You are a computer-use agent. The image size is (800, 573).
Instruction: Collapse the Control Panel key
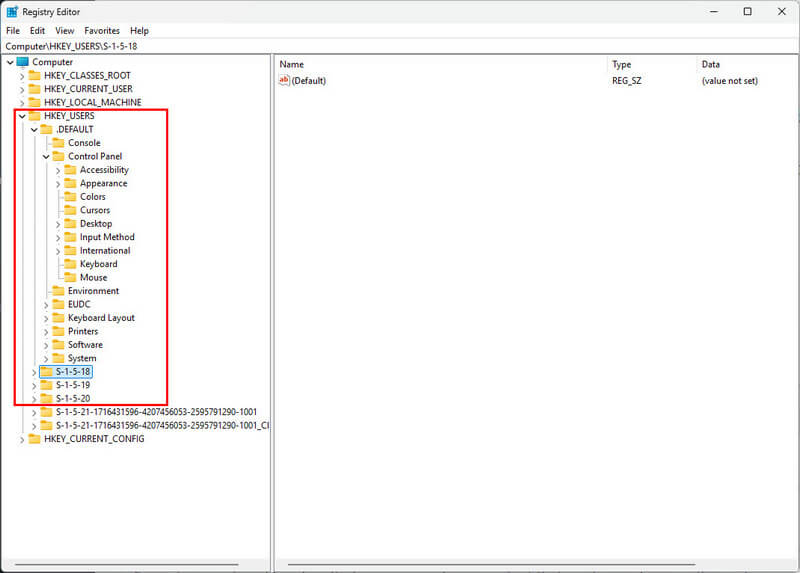(46, 157)
